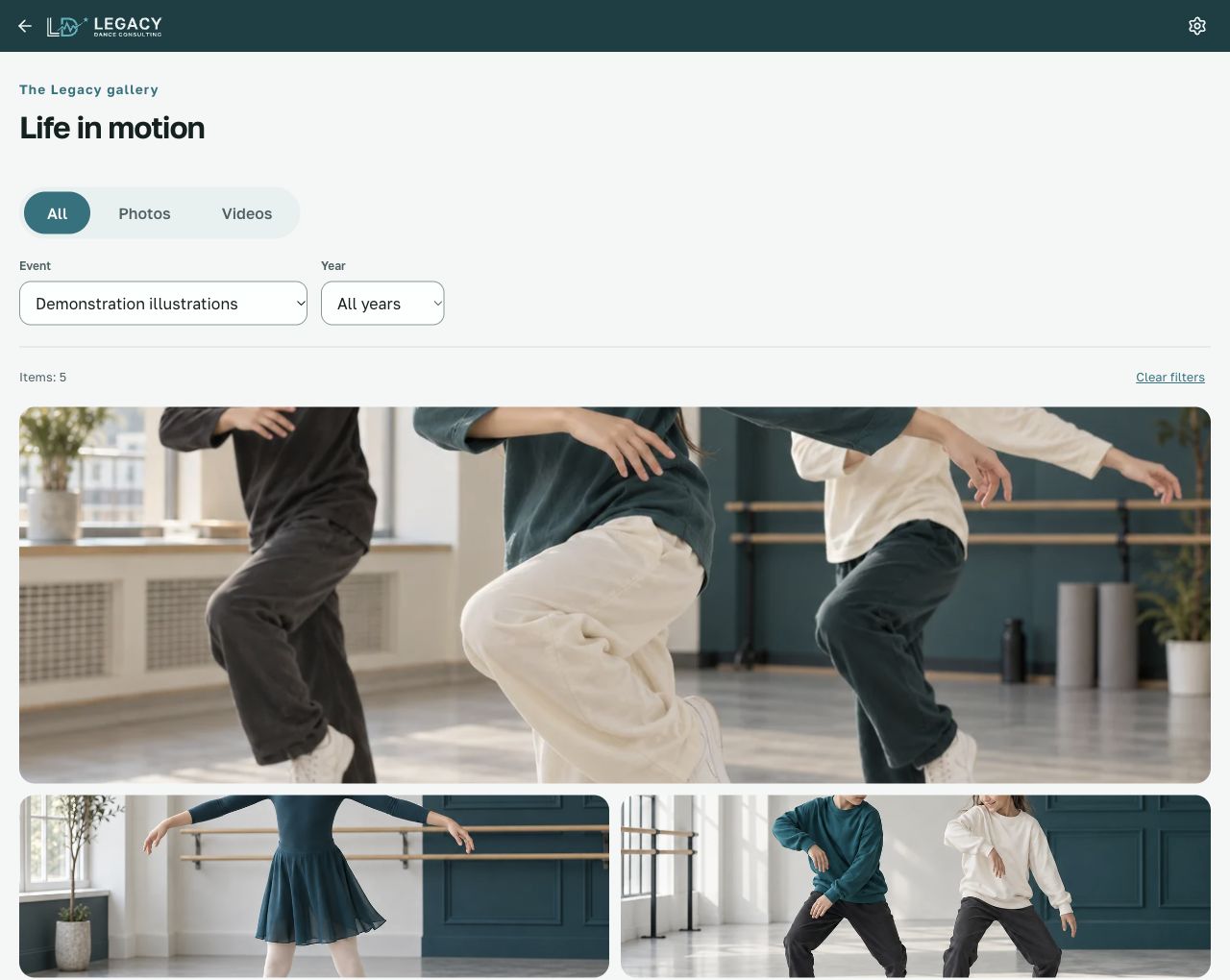The image size is (1230, 980).
Task: Open the ballet dancer in teal dress photo
Action: (314, 886)
